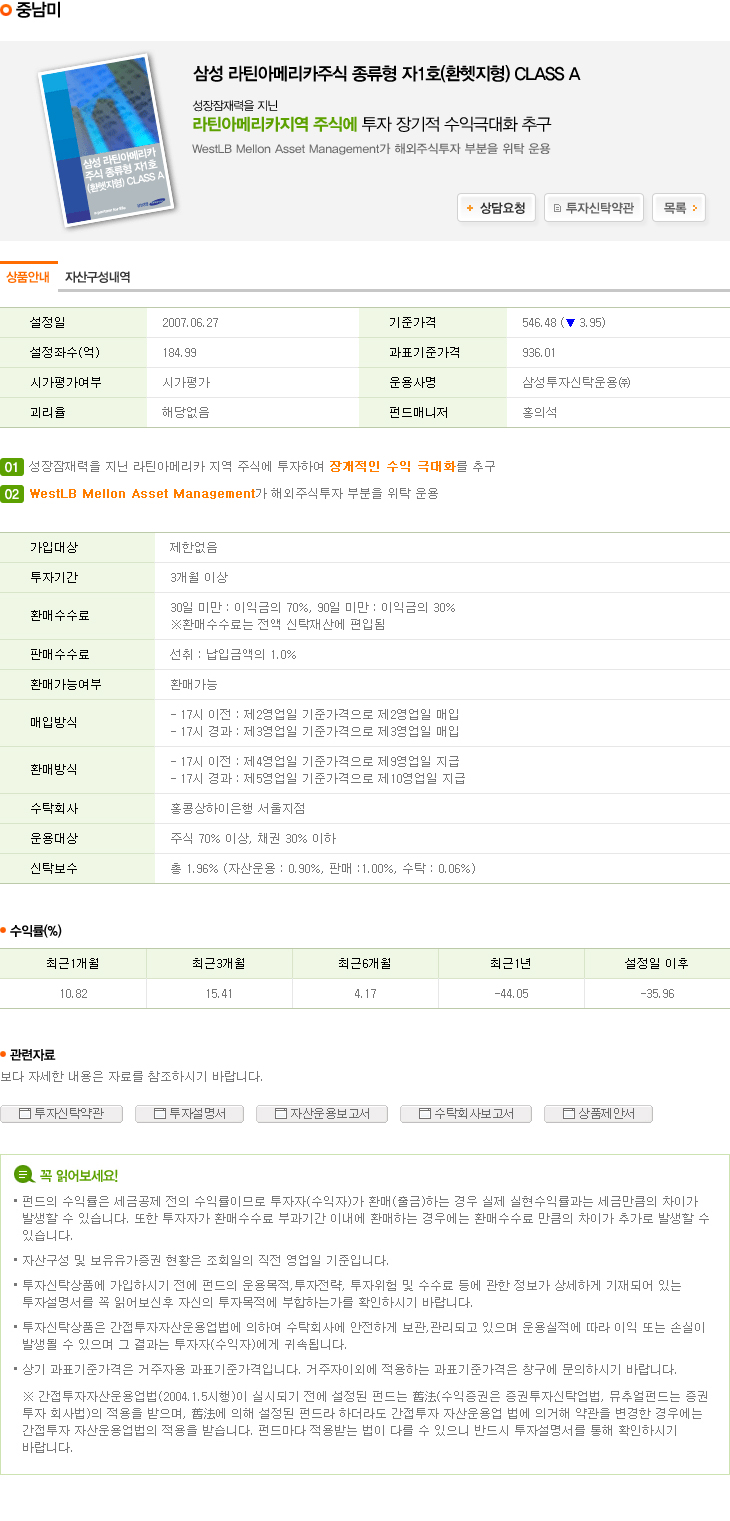
Task: Click the window icon on 수탁회사보고서
Action: (424, 1113)
